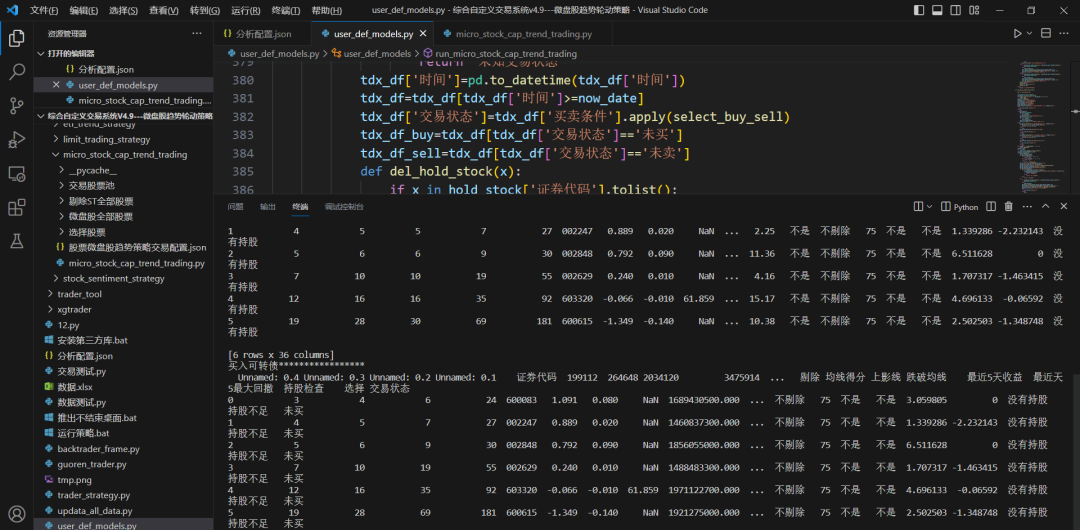This screenshot has height=530, width=1080.
Task: Open the run button dropdown arrow
Action: [x=1030, y=33]
